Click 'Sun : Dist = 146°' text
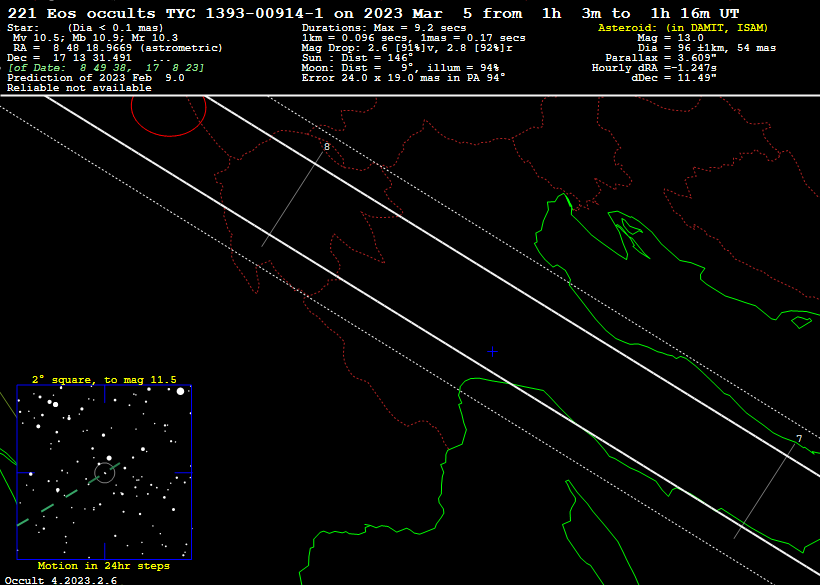 coord(357,58)
